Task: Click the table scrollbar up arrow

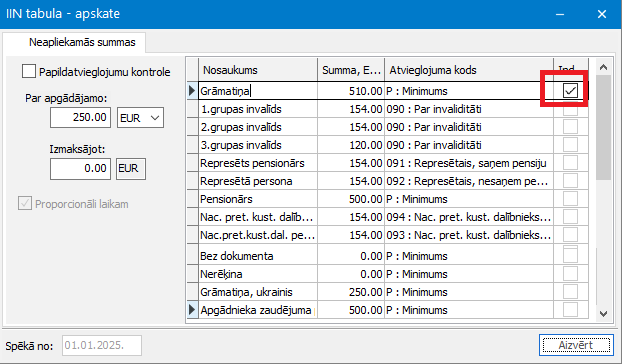Action: click(604, 67)
